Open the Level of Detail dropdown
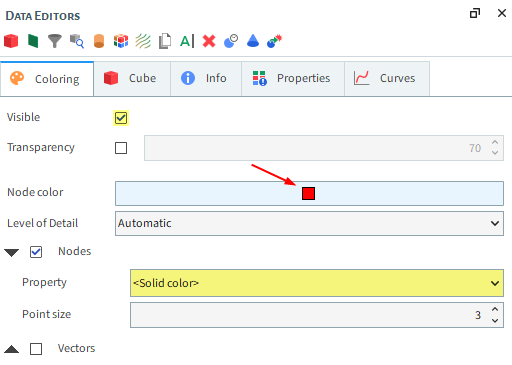The height and width of the screenshot is (365, 512). 309,223
